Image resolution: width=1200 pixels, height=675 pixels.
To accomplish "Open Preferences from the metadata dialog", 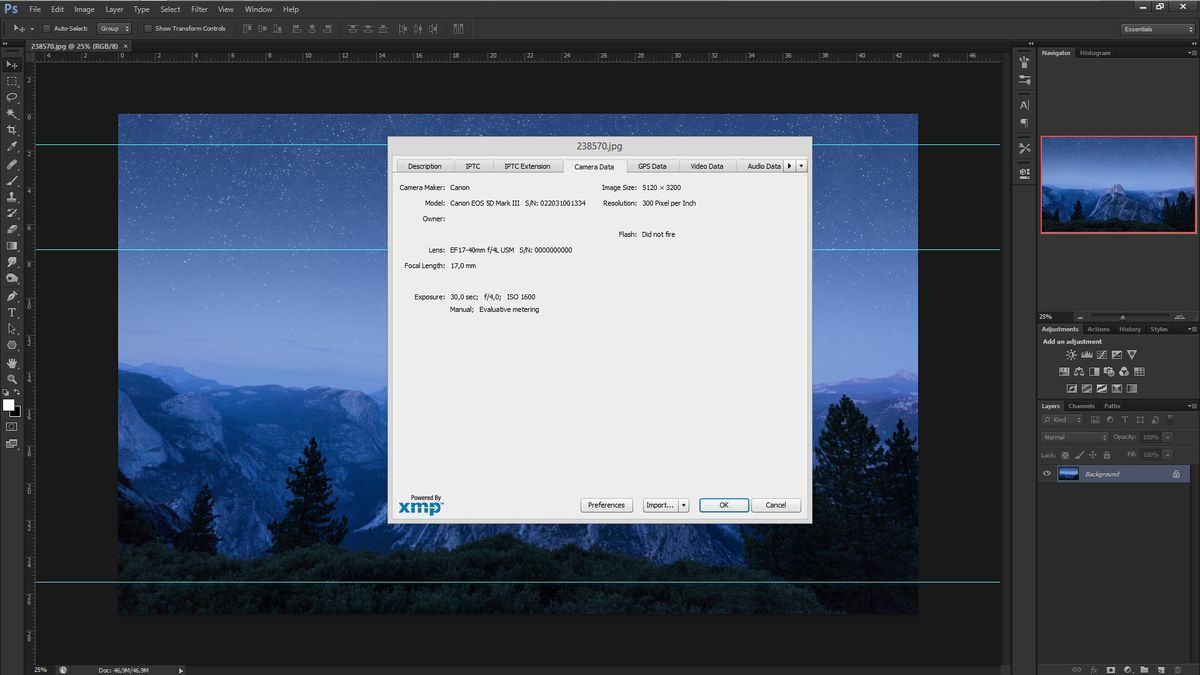I will 606,505.
